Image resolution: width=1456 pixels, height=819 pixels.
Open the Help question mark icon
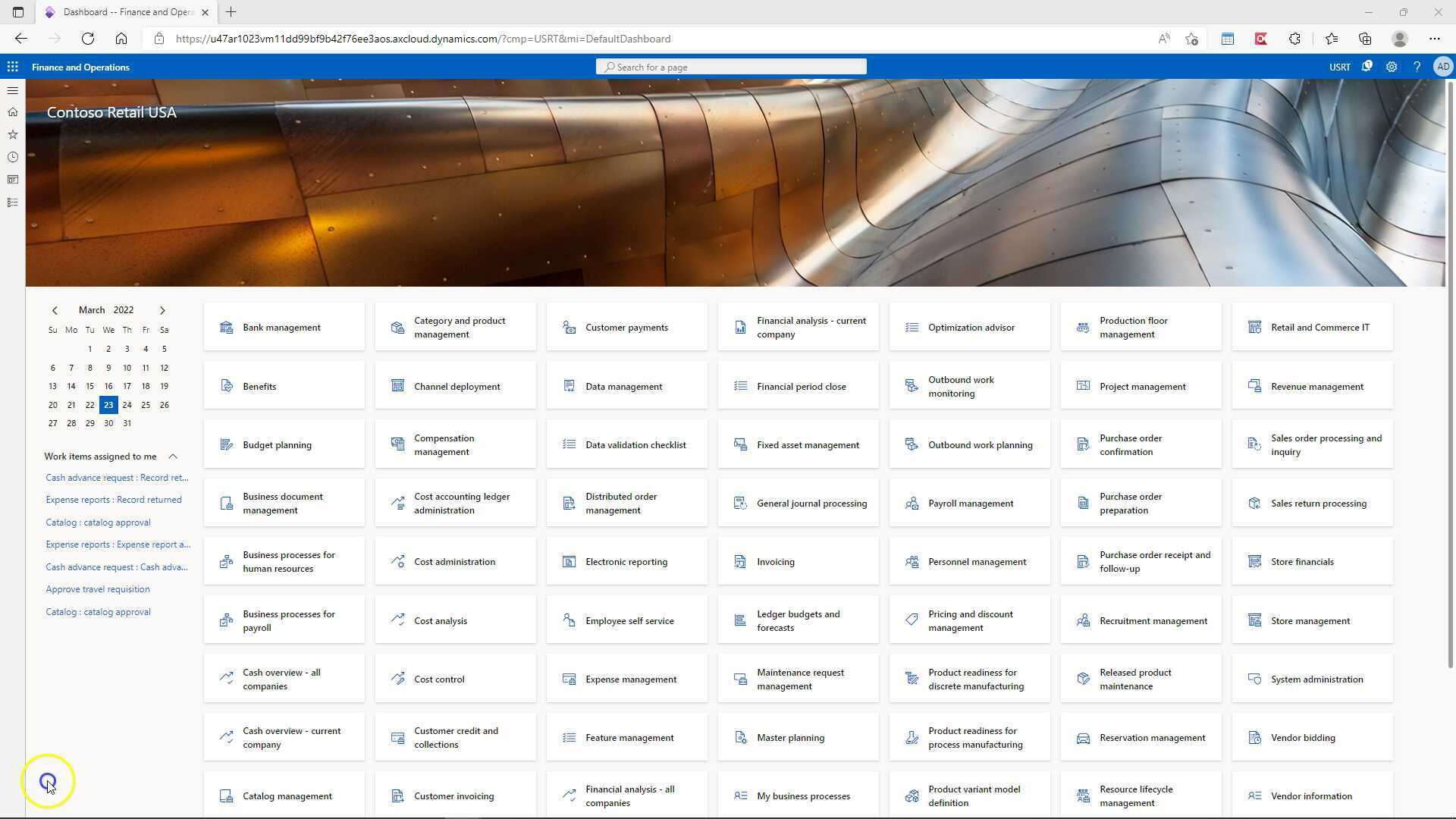[x=1417, y=67]
